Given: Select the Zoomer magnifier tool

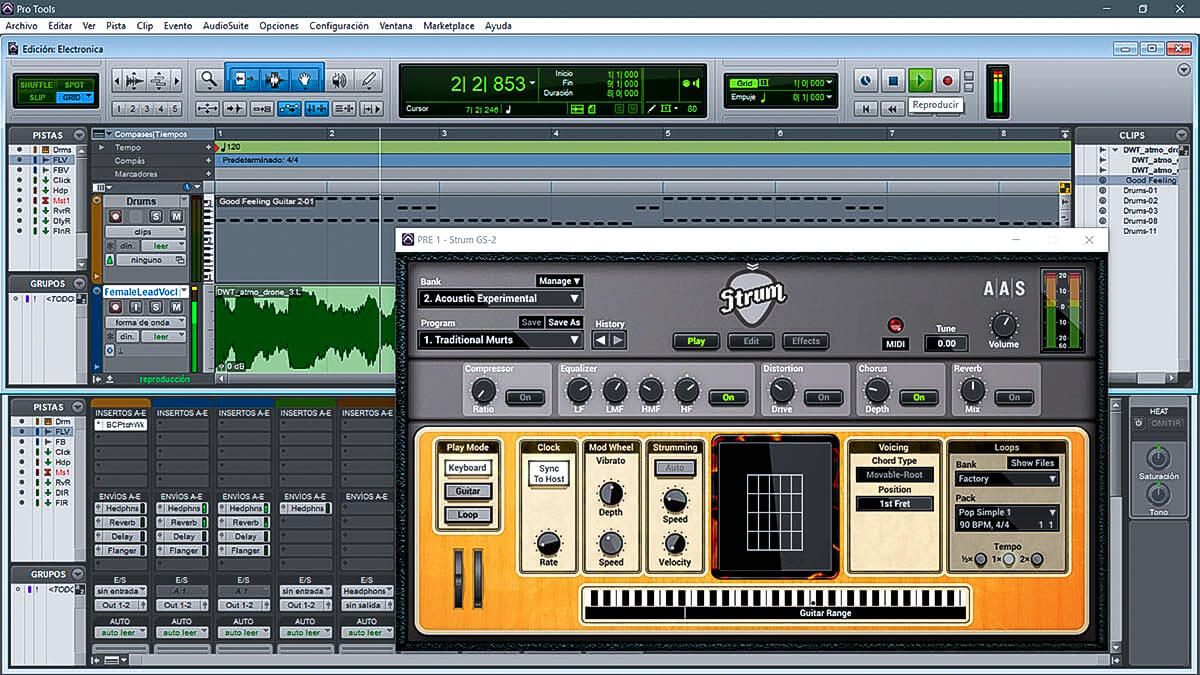Looking at the screenshot, I should click(208, 80).
